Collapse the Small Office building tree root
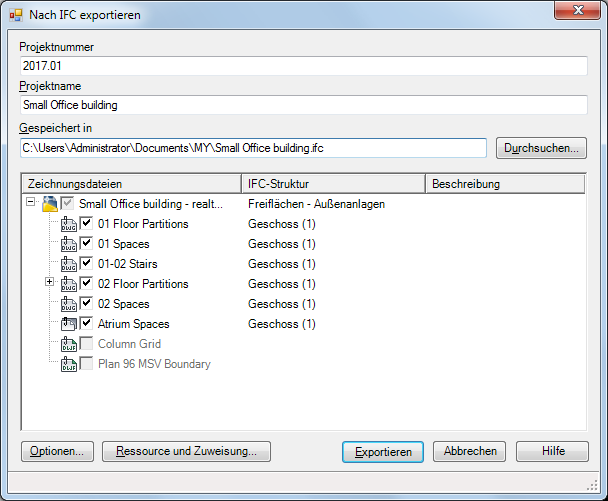 tap(31, 203)
